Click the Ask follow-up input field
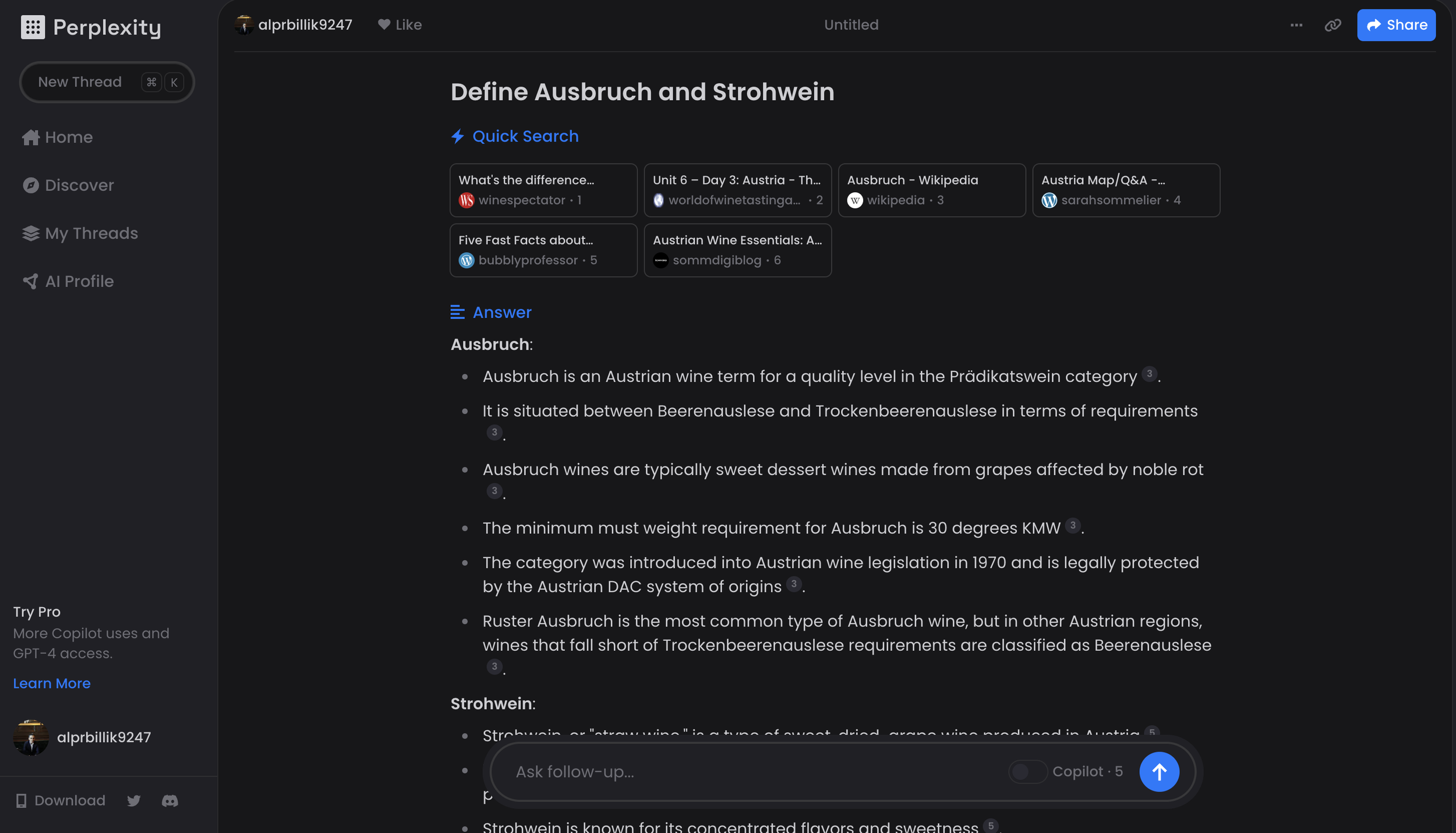The height and width of the screenshot is (833, 1456). [751, 771]
